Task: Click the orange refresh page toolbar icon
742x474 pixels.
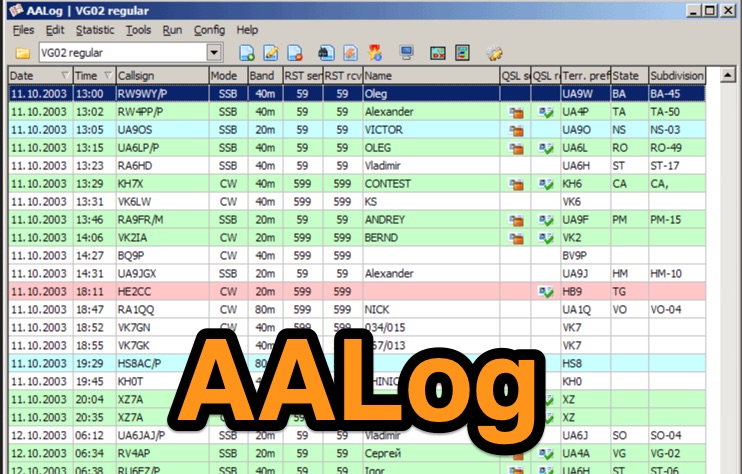Action: pyautogui.click(x=350, y=53)
